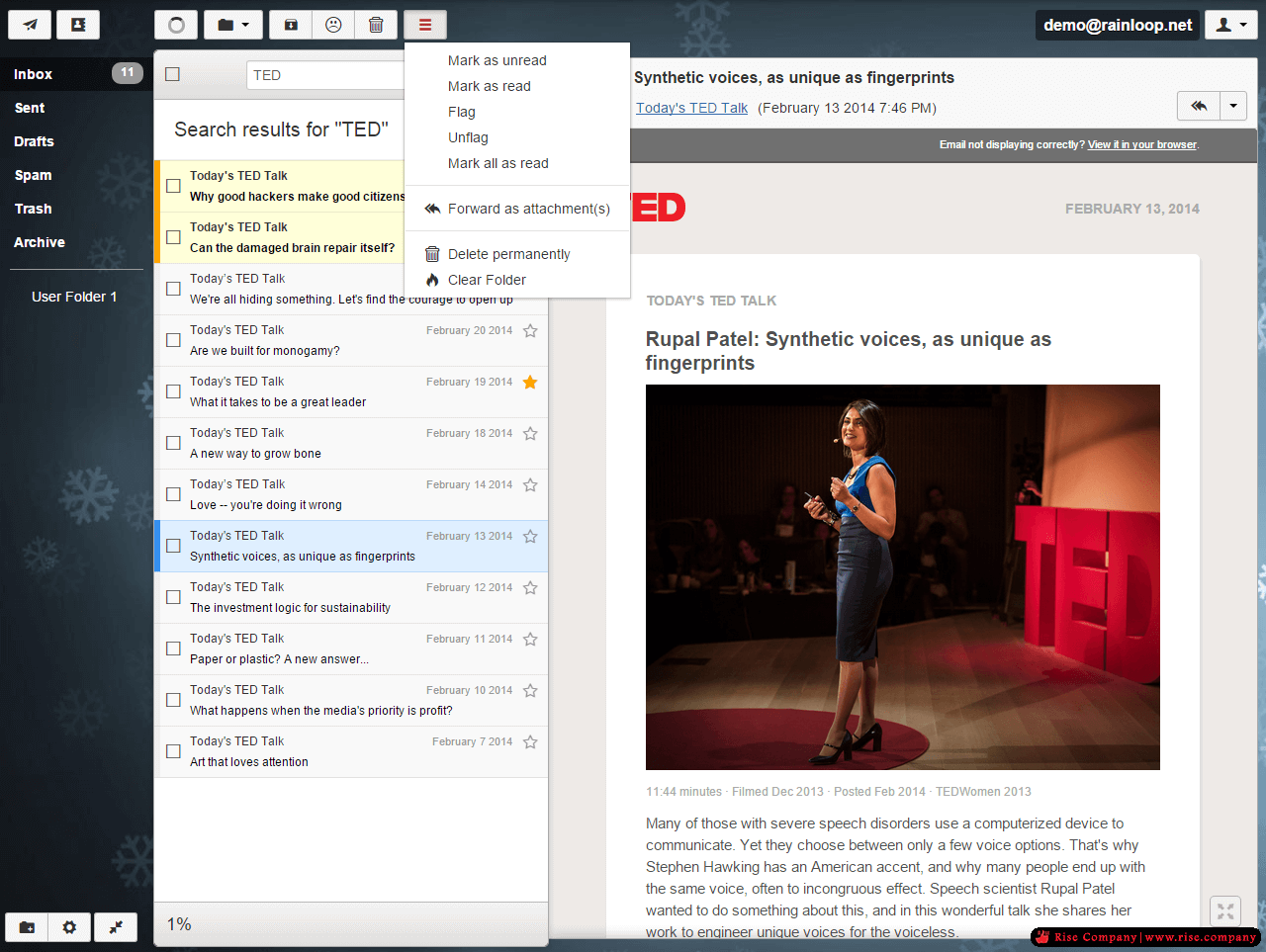Open the contacts address book icon
Image resolution: width=1266 pixels, height=952 pixels.
(78, 25)
